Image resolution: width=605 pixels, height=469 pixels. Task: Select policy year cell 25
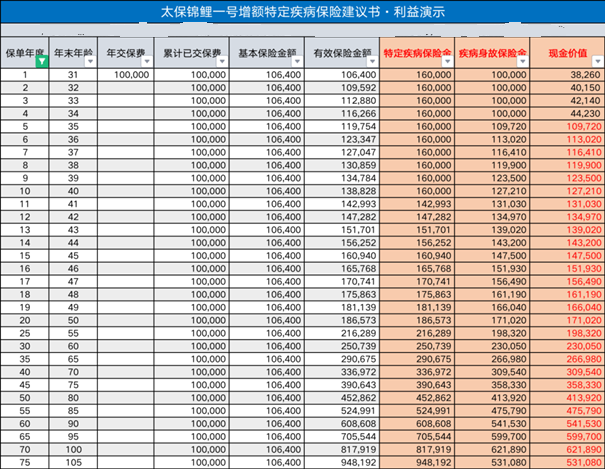coord(25,333)
